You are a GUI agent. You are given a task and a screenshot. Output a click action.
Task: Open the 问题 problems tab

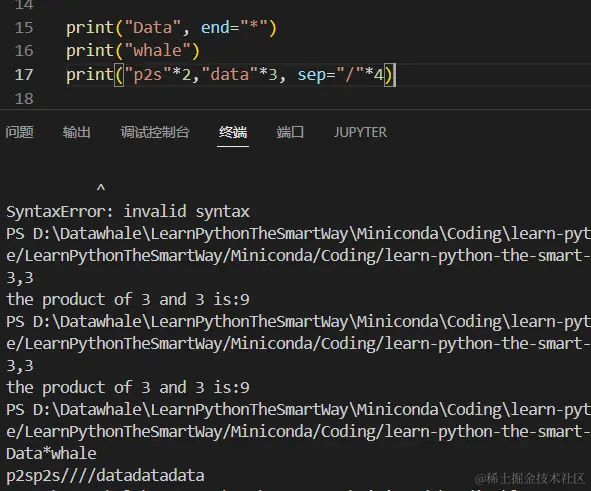pos(19,132)
